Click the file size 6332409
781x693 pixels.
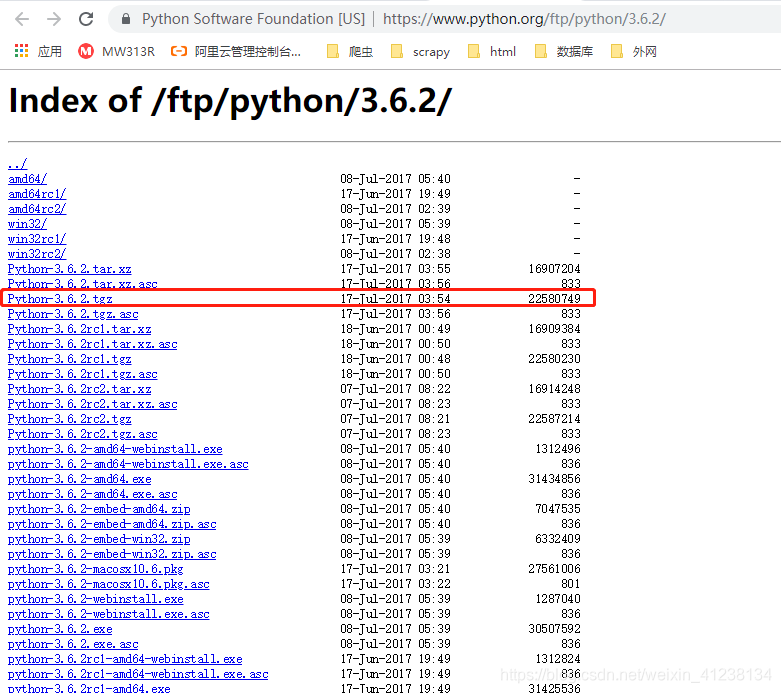(x=558, y=539)
